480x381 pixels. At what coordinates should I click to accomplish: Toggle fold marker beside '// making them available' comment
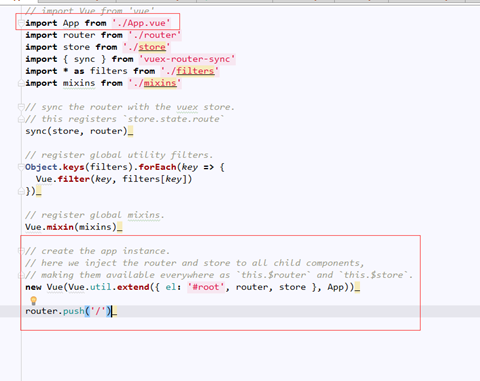tap(21, 275)
